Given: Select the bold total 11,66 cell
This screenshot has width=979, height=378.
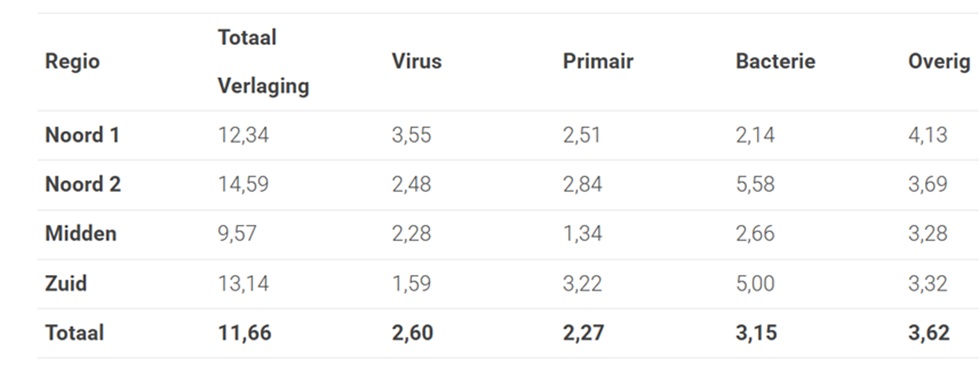Looking at the screenshot, I should 245,334.
